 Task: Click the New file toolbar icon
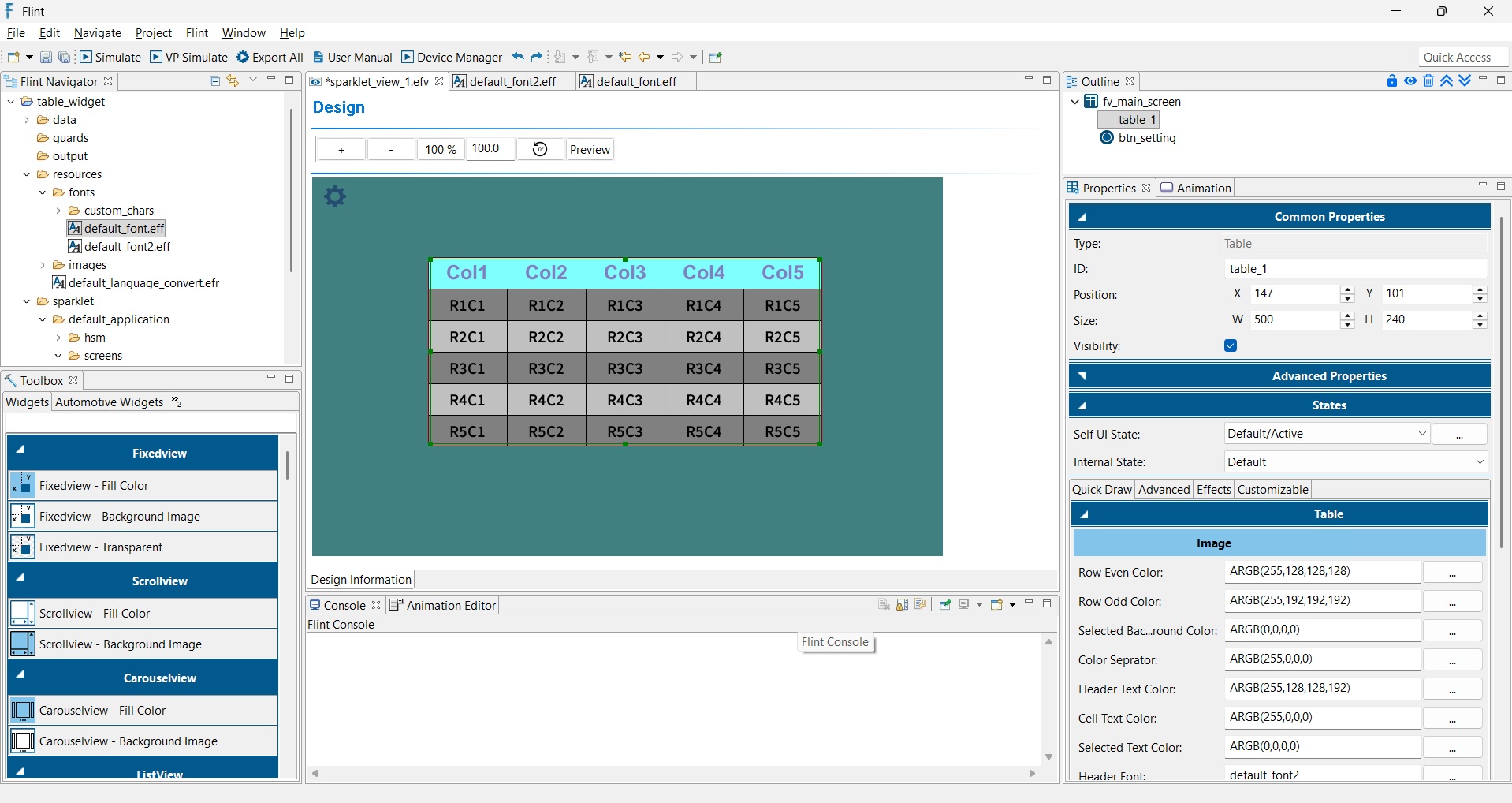13,57
